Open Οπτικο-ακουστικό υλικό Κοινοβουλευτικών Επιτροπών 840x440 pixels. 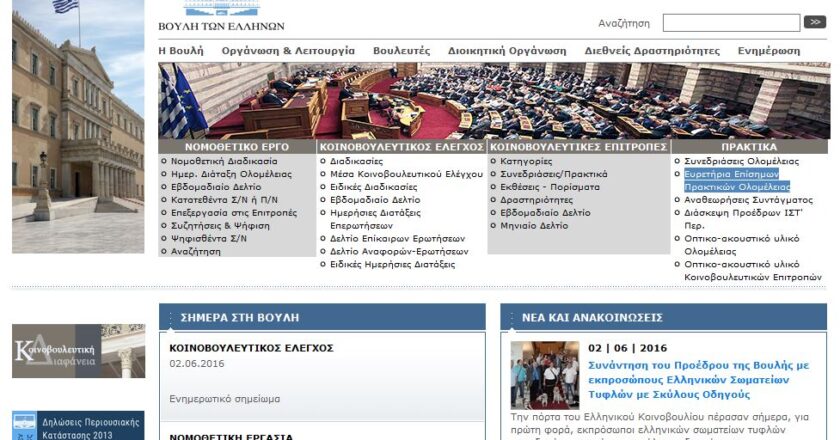pyautogui.click(x=753, y=271)
